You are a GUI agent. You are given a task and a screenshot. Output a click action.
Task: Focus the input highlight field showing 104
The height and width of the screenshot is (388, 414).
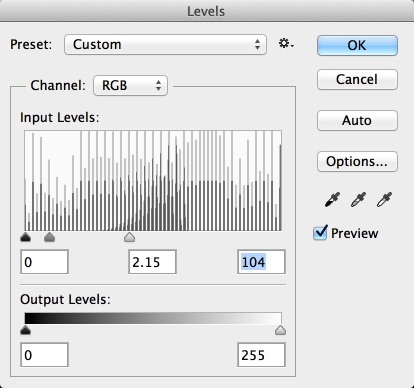click(261, 262)
